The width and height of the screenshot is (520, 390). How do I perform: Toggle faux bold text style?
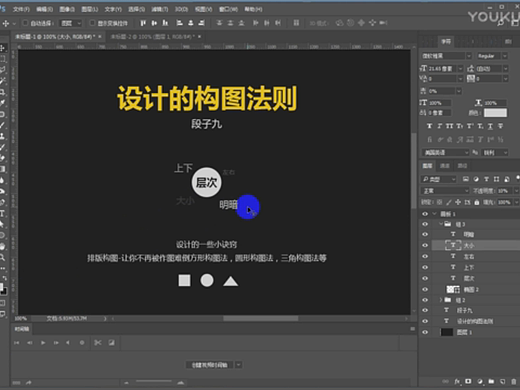[x=429, y=126]
